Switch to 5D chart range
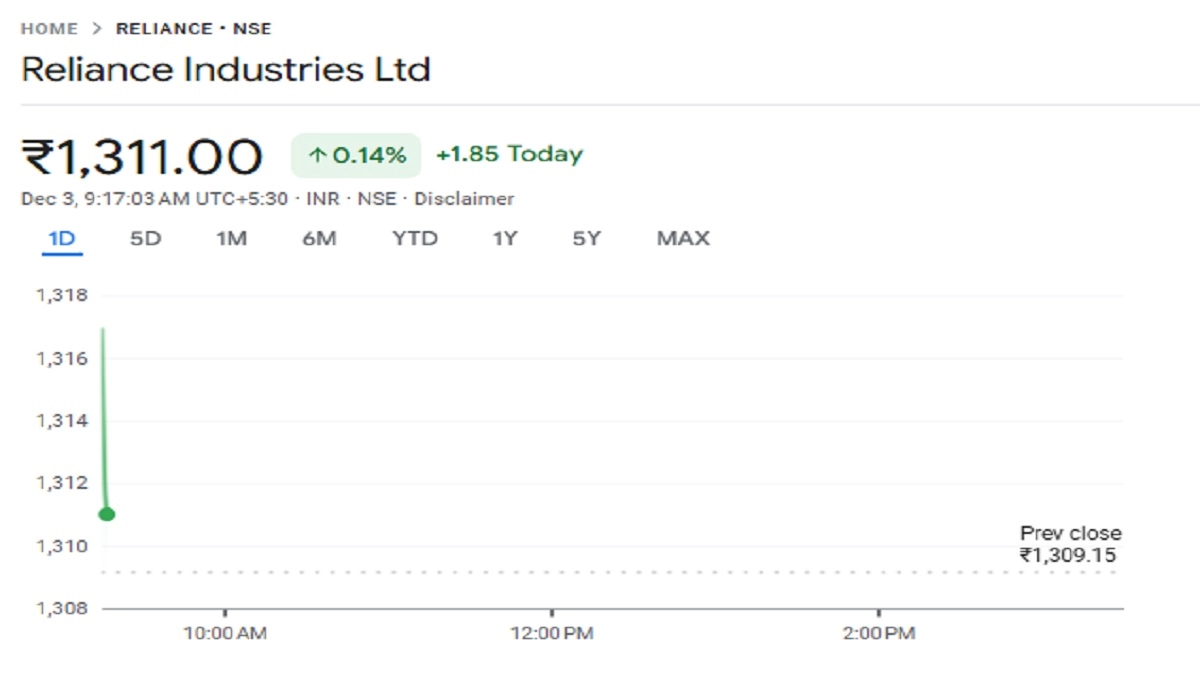The image size is (1200, 675). pyautogui.click(x=146, y=238)
